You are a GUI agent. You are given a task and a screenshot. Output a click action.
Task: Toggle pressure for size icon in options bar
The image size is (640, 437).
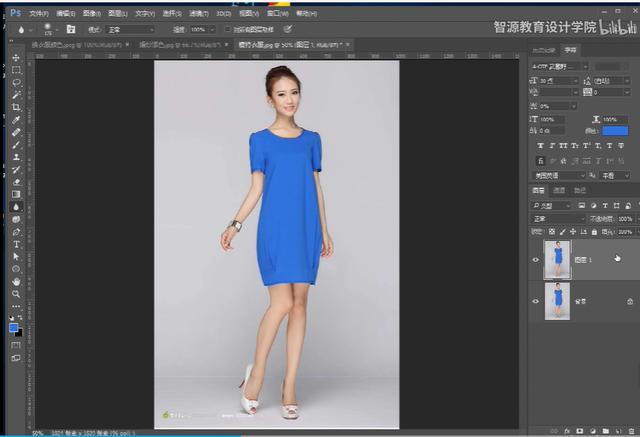tap(288, 29)
